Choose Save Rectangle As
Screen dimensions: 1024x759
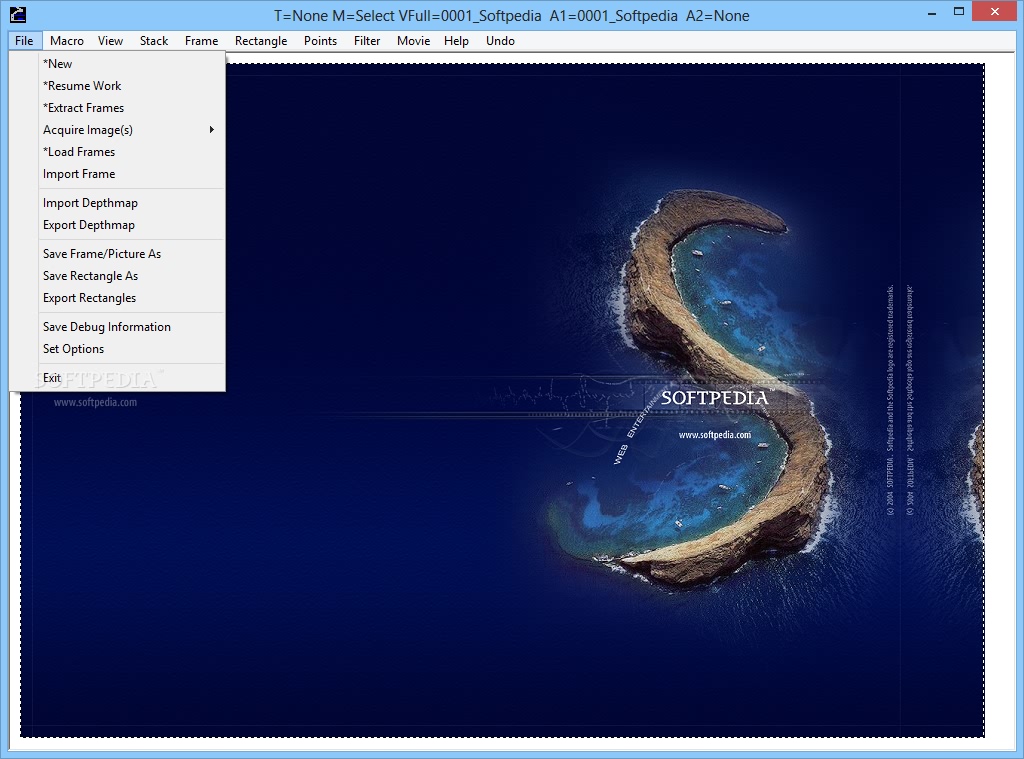click(118, 276)
